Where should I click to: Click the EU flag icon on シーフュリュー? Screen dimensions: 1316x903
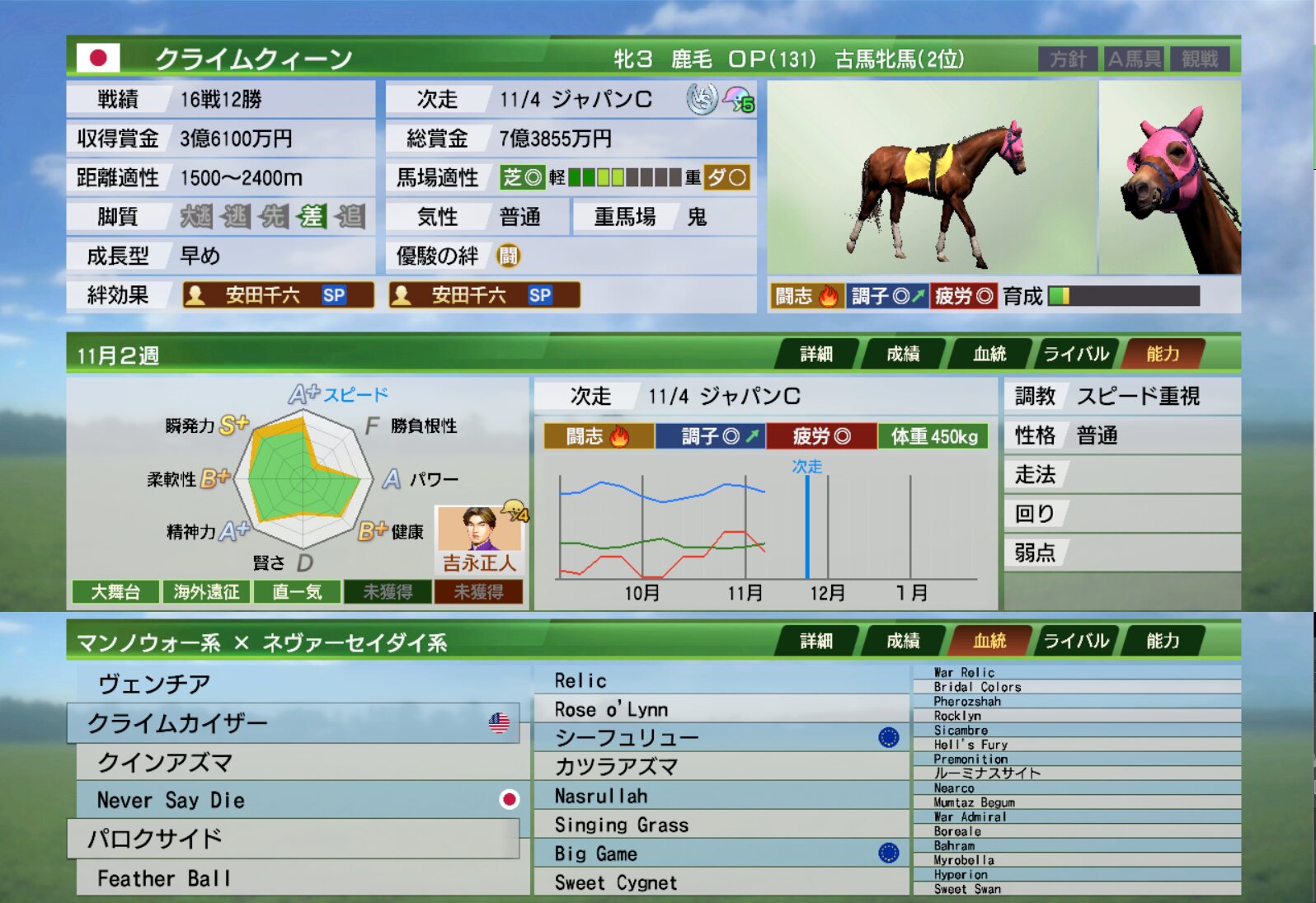pyautogui.click(x=888, y=737)
